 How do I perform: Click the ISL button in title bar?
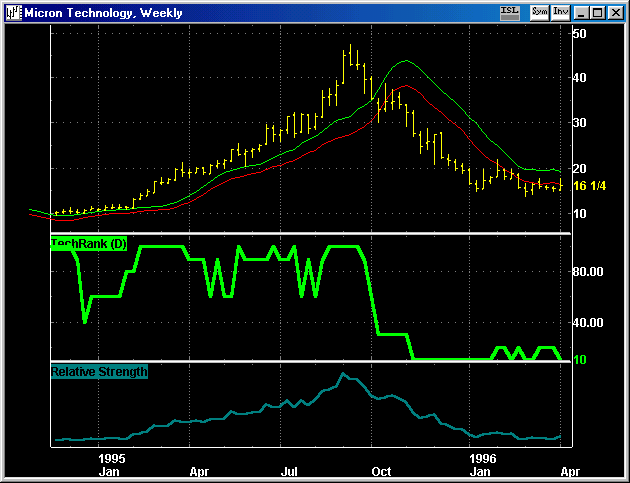click(x=510, y=12)
